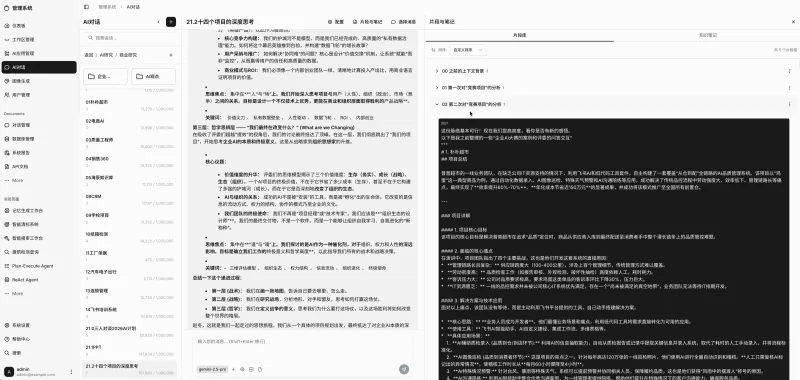800x380 pixels.
Task: Open 智能摄影工作台 in the sidebar
Action: 39,238
